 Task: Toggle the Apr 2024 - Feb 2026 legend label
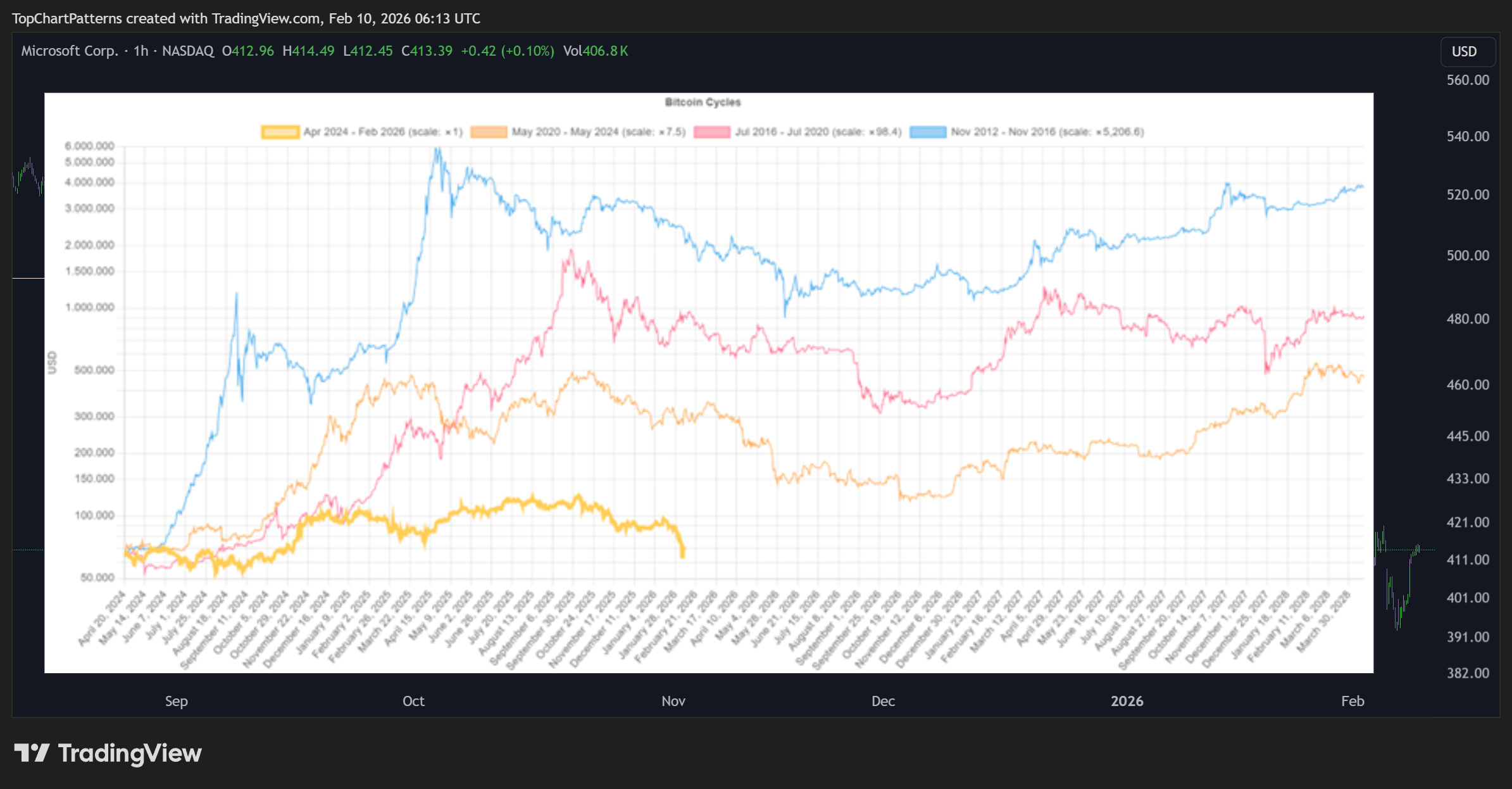[x=383, y=132]
